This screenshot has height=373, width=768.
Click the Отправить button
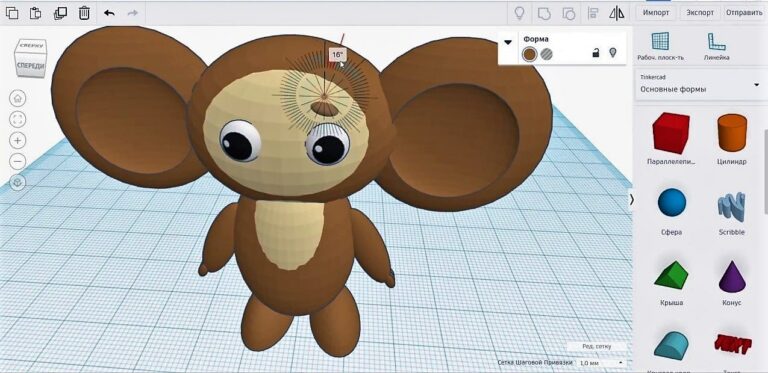(744, 13)
